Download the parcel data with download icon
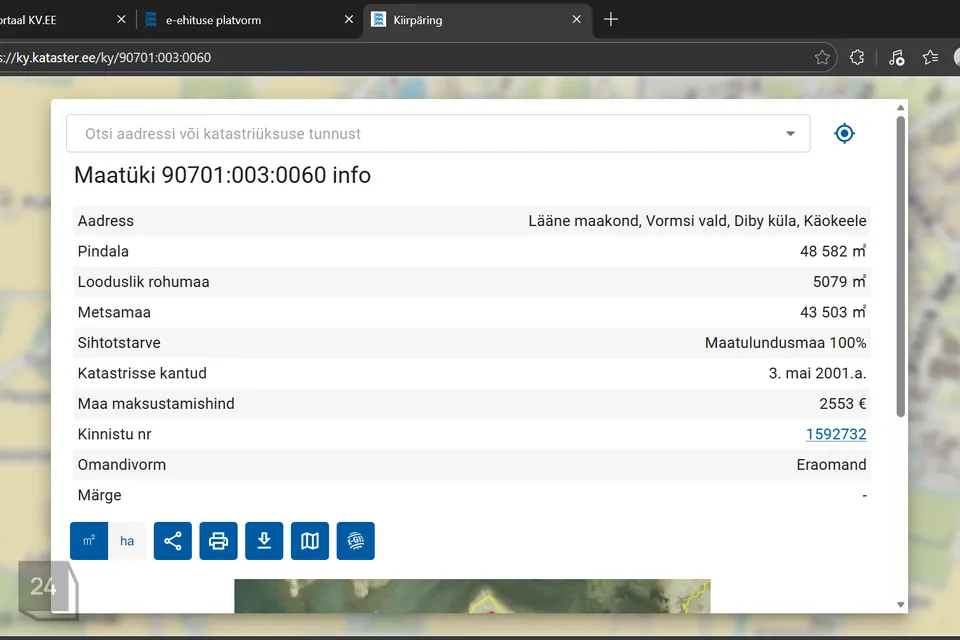The image size is (960, 640). [264, 541]
